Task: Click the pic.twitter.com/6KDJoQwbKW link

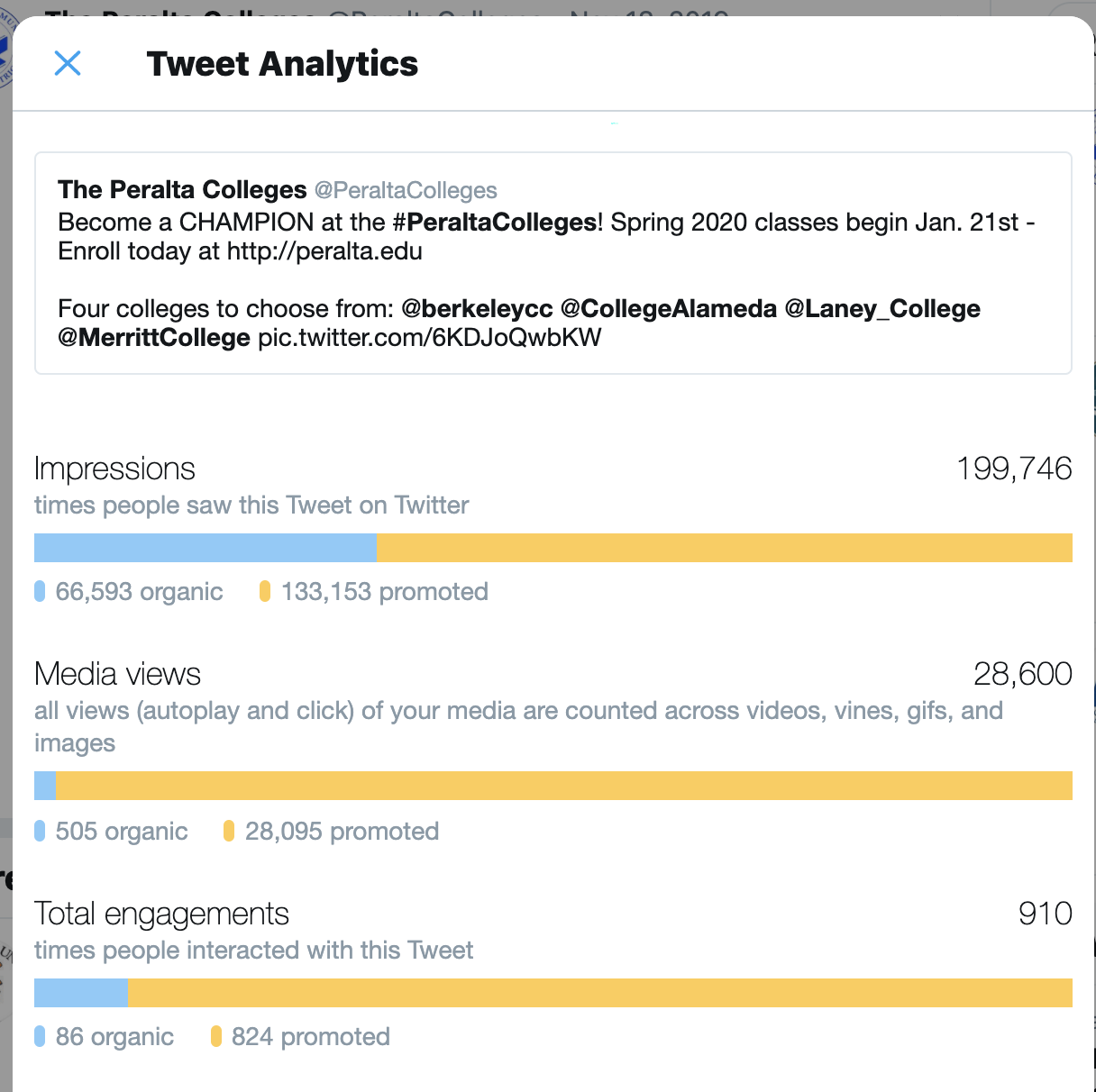Action: click(430, 338)
